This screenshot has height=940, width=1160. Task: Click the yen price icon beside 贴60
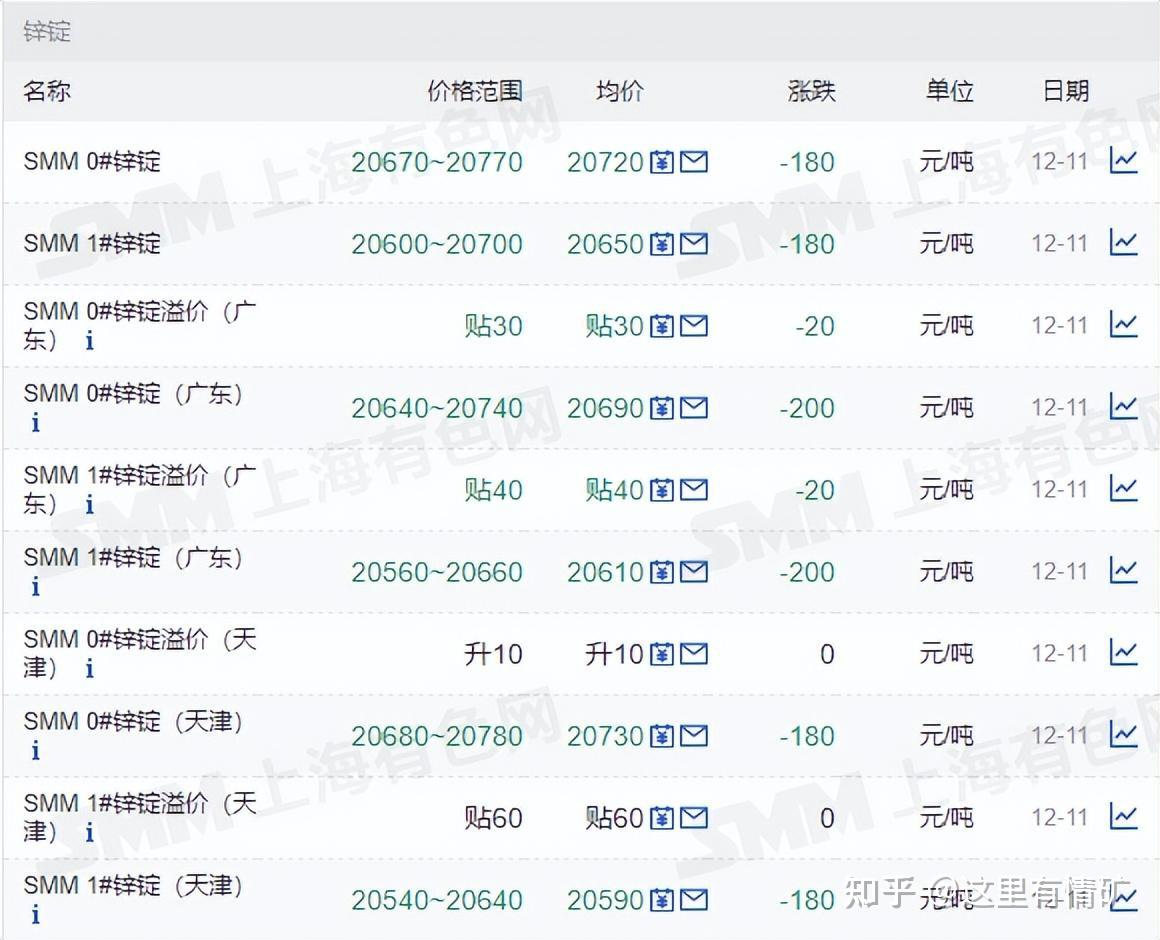pos(662,817)
